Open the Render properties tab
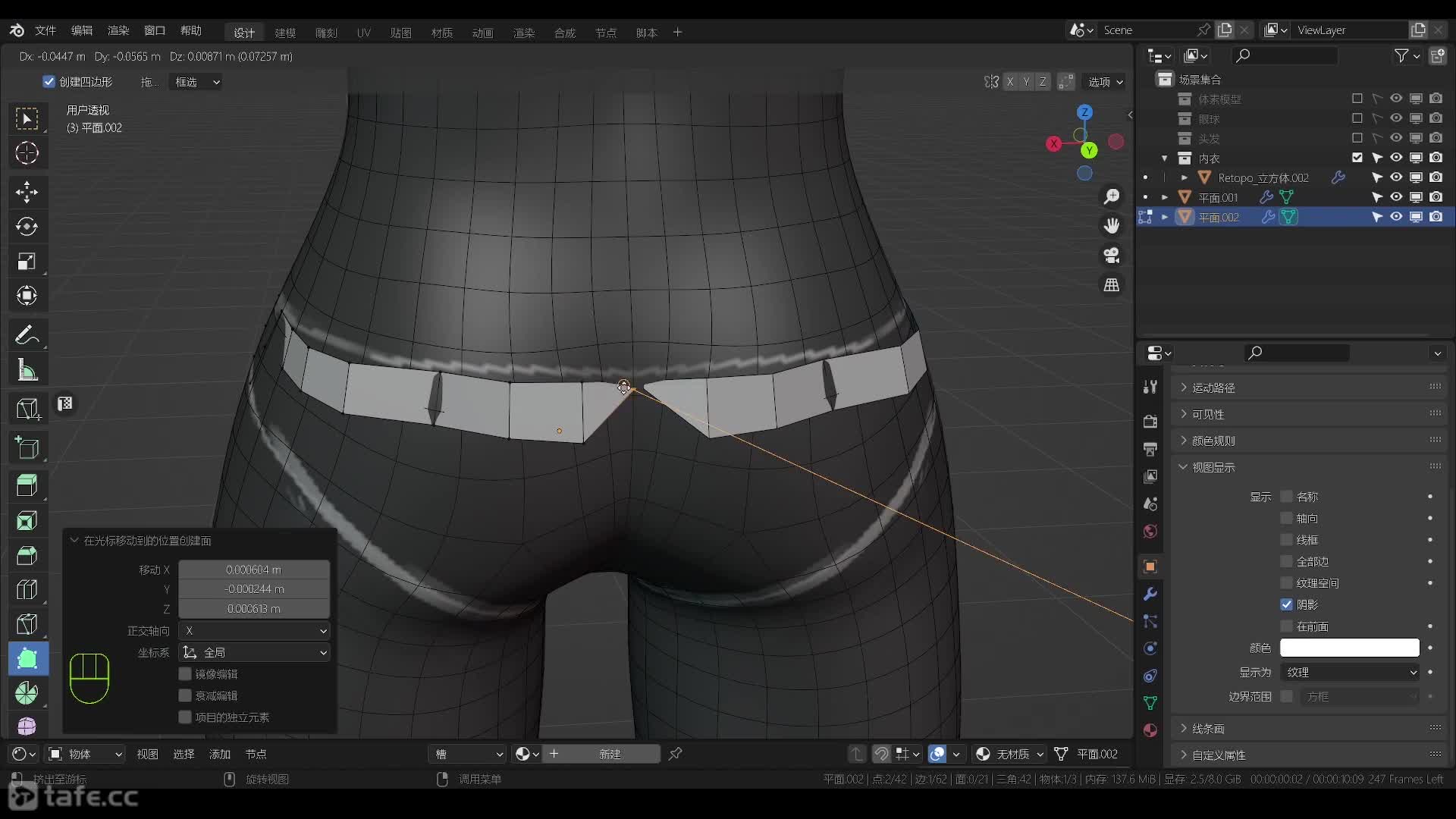This screenshot has height=819, width=1456. point(1150,422)
